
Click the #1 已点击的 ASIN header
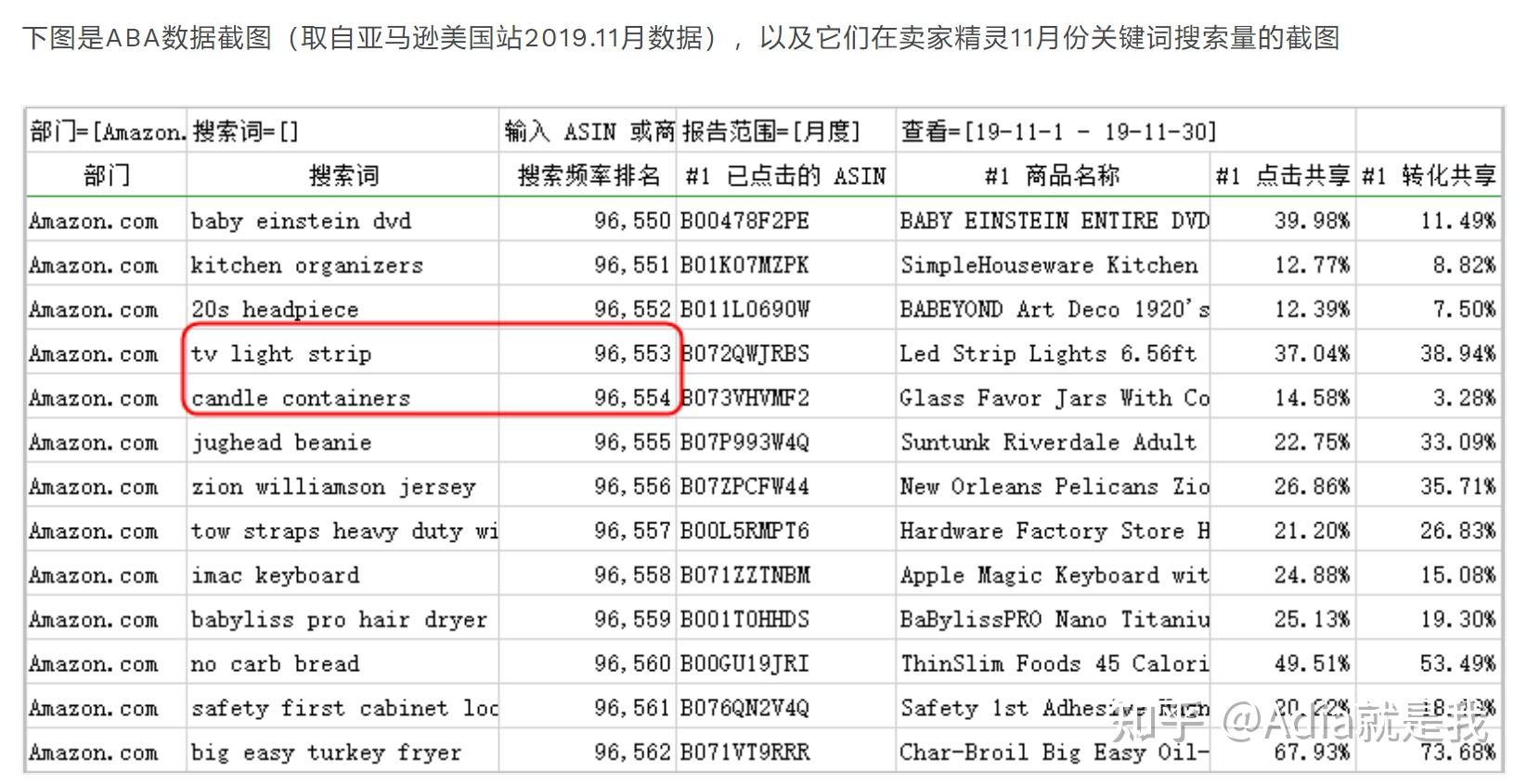point(785,175)
